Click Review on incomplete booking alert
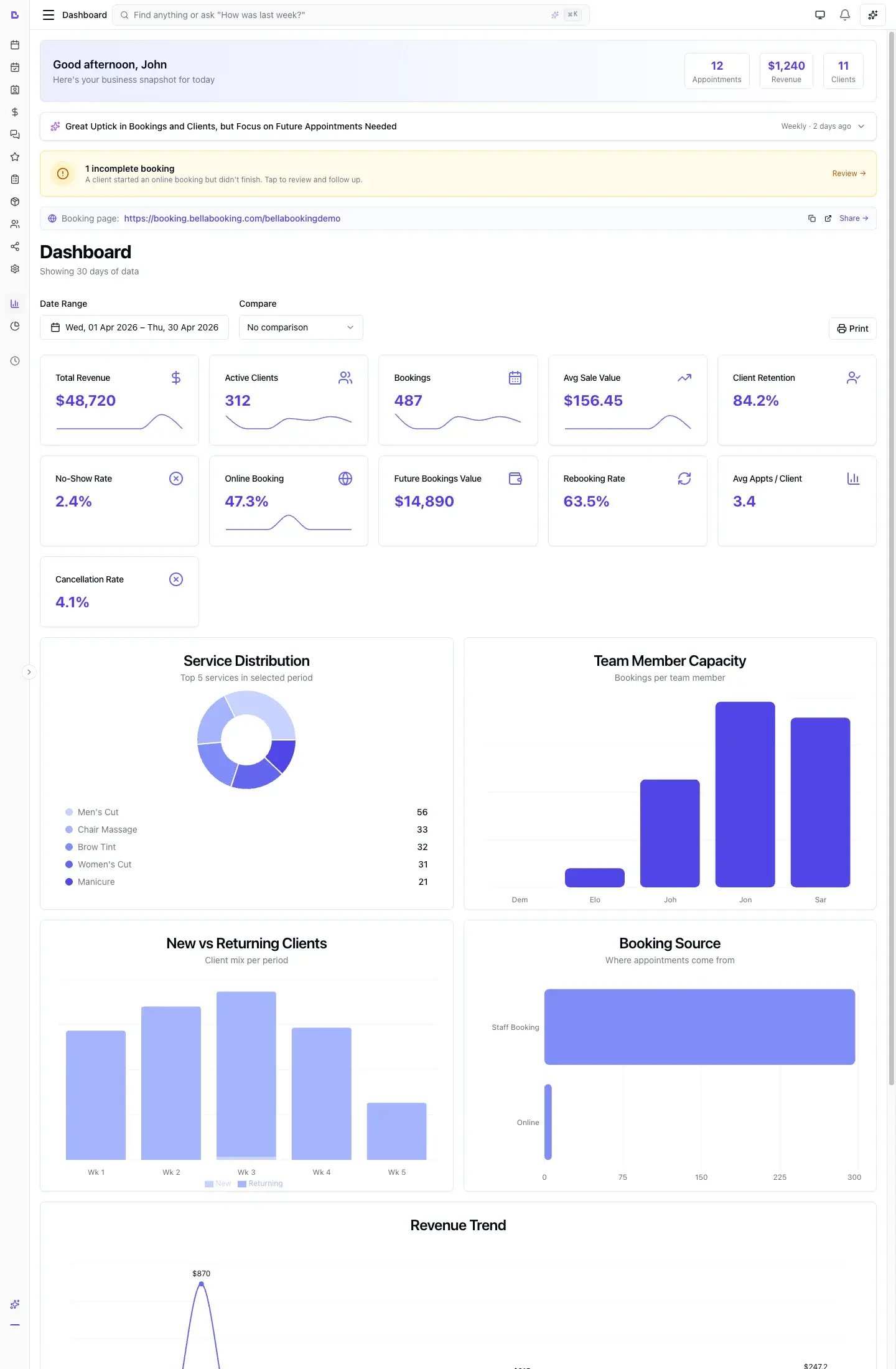The image size is (896, 1369). coord(849,174)
